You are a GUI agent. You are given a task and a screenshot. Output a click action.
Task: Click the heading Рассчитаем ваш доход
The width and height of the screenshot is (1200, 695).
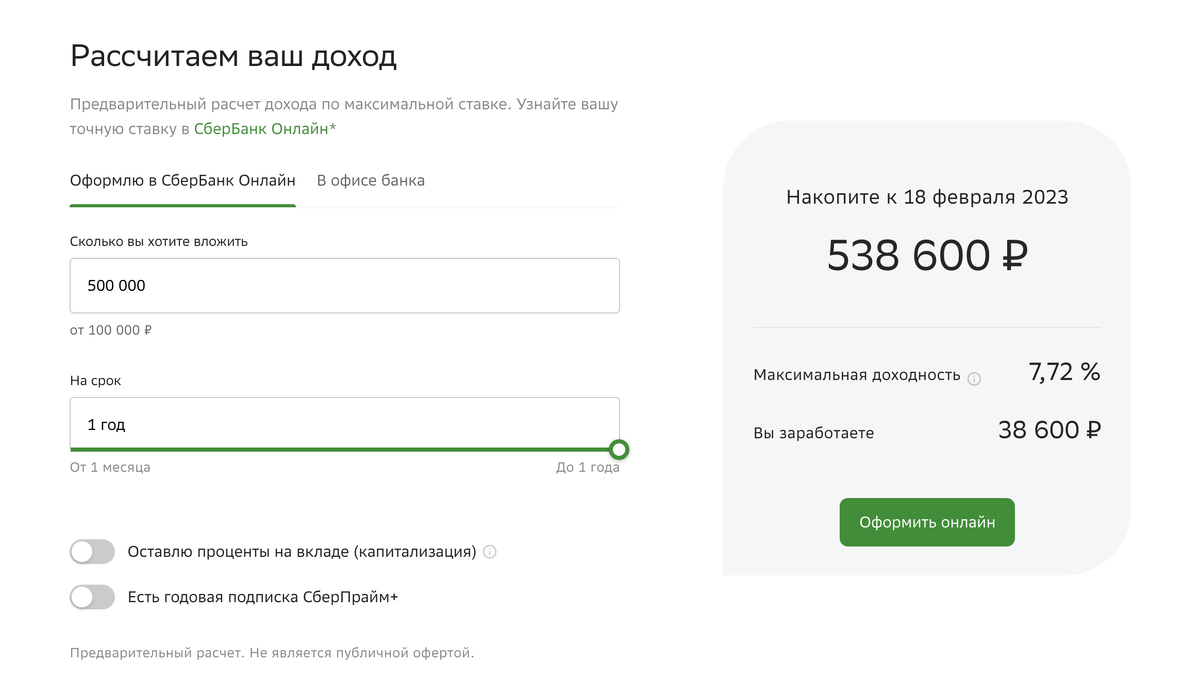click(233, 56)
